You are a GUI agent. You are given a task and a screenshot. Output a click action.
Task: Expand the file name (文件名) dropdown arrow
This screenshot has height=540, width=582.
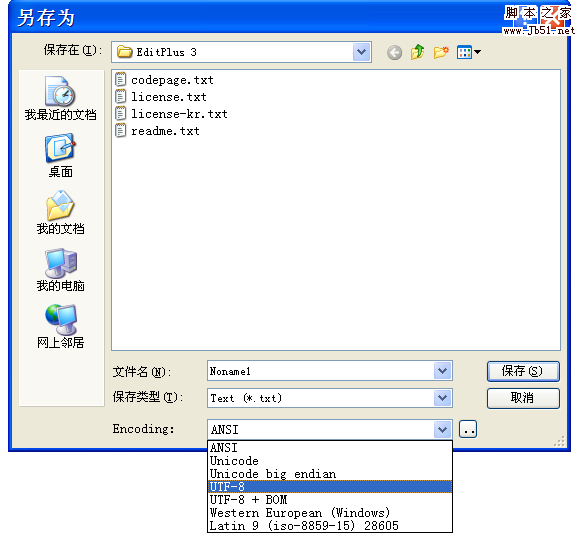pyautogui.click(x=442, y=371)
